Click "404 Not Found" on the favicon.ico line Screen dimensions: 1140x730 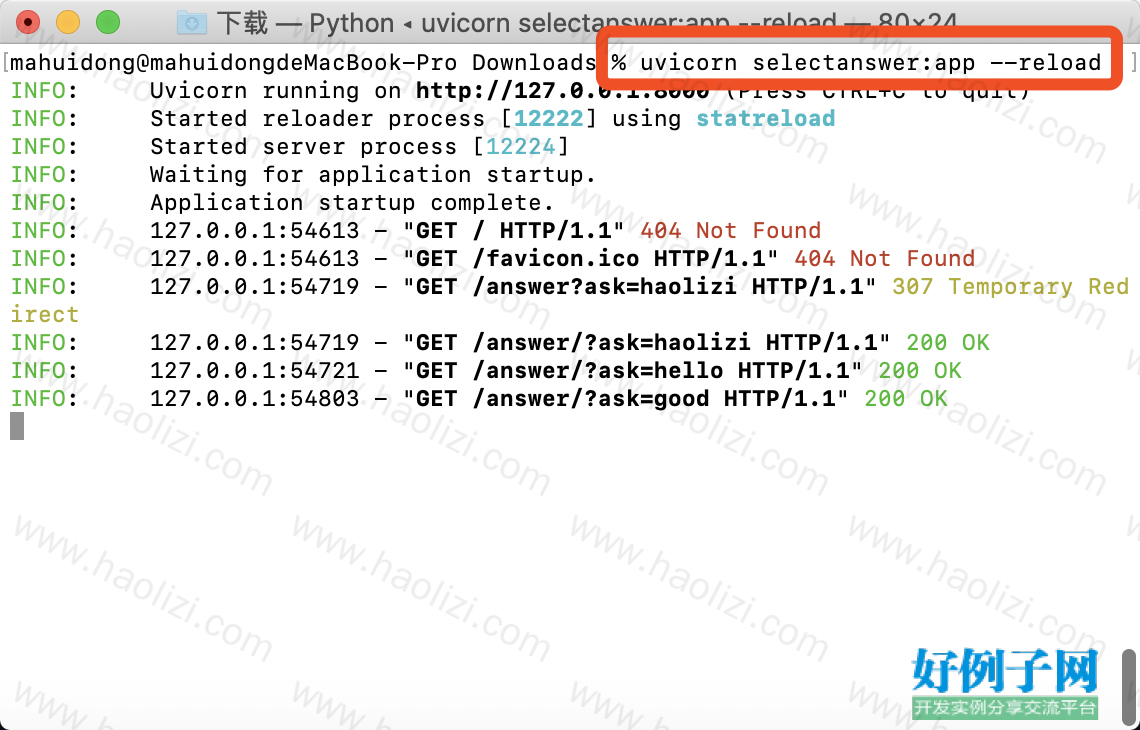click(884, 259)
